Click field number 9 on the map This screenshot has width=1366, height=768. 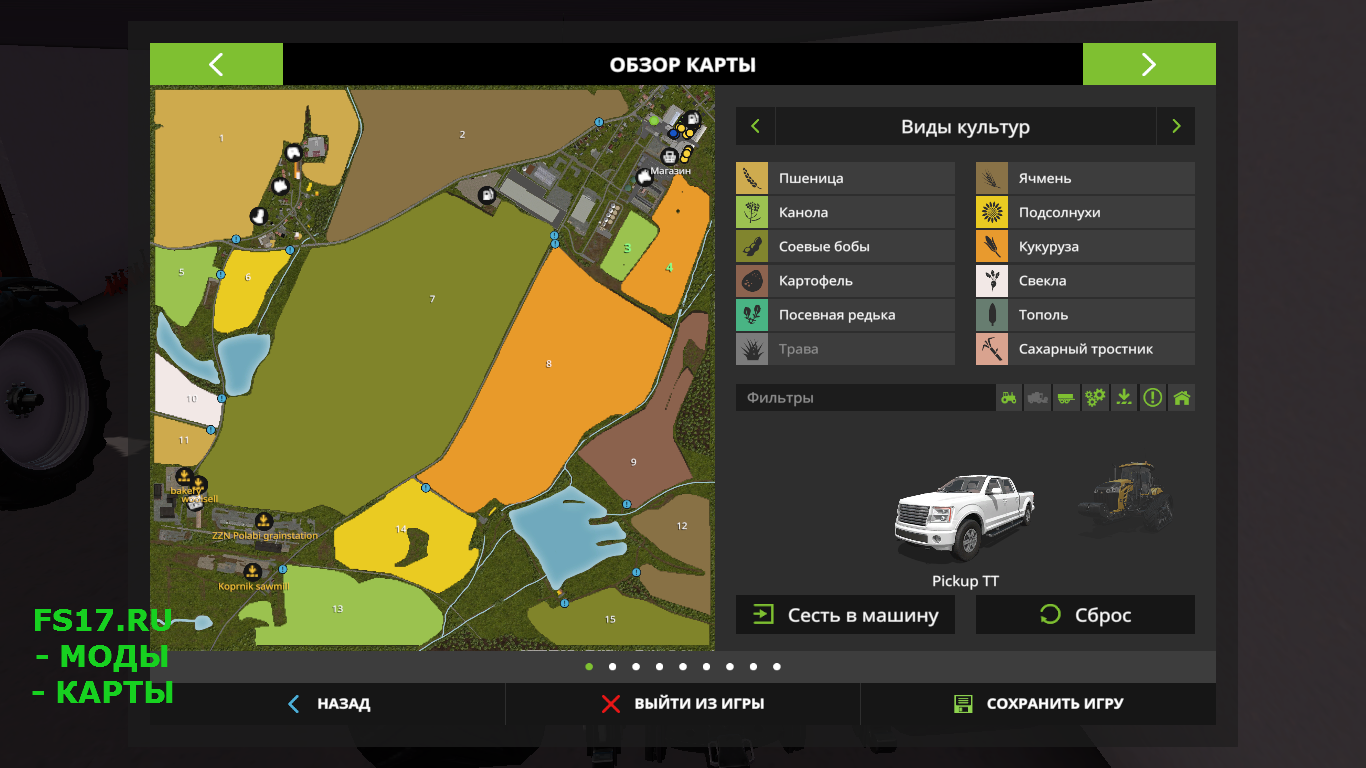[633, 462]
